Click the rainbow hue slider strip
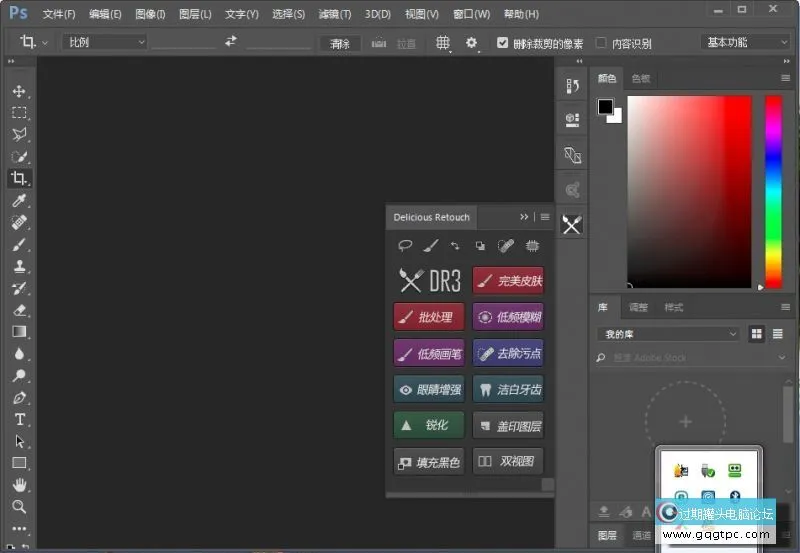Image resolution: width=800 pixels, height=553 pixels. click(x=773, y=190)
